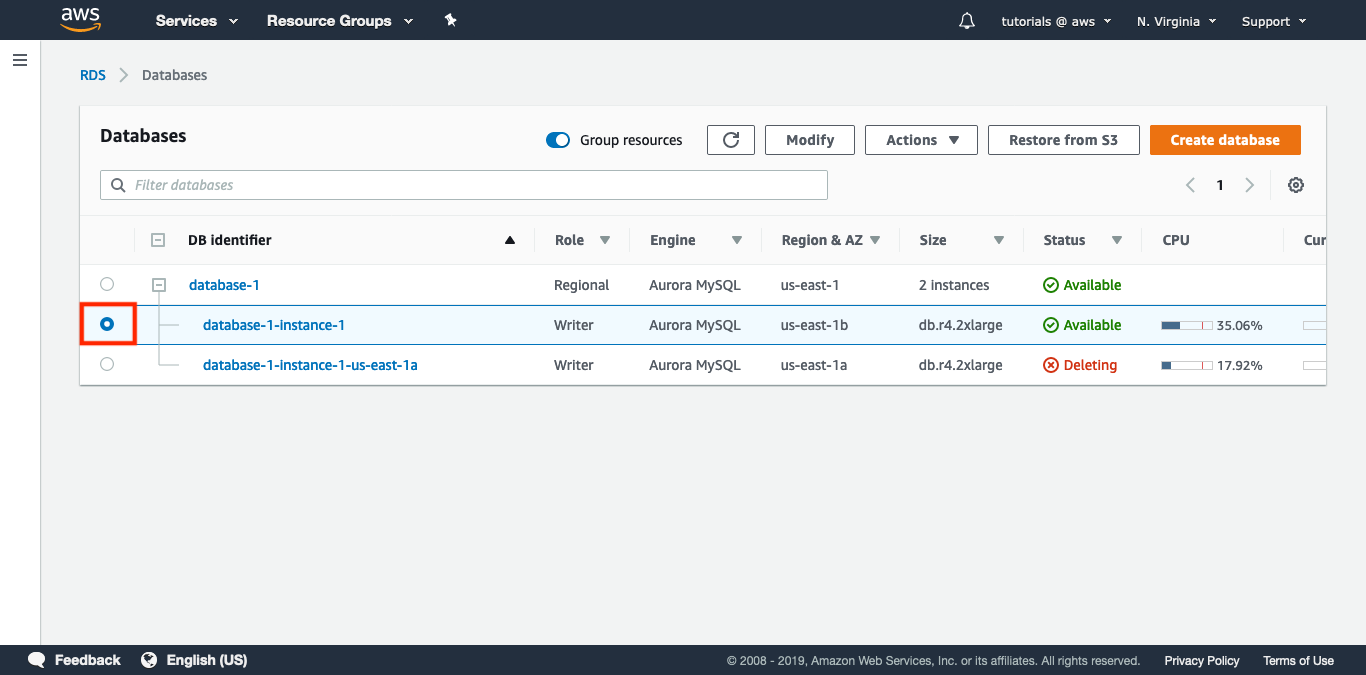Click the Regional role cell
This screenshot has width=1366, height=675.
tap(581, 285)
